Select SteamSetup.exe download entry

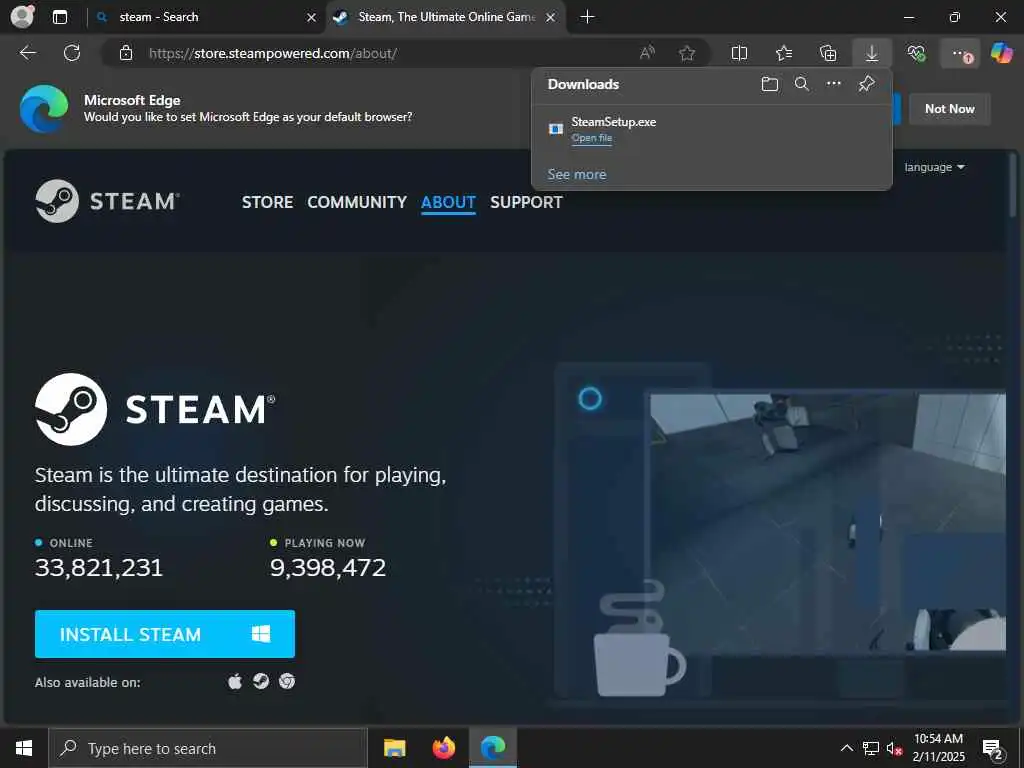[712, 129]
